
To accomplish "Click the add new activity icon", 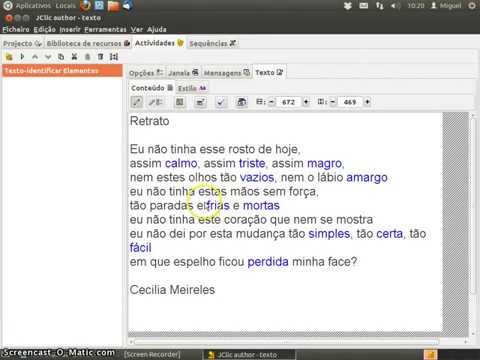I will tap(9, 57).
